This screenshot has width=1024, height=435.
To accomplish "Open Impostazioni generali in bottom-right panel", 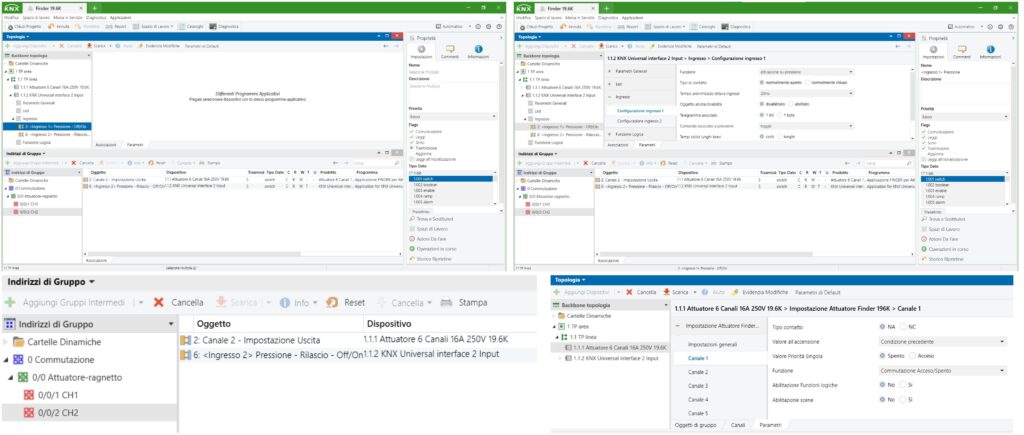I will (711, 344).
